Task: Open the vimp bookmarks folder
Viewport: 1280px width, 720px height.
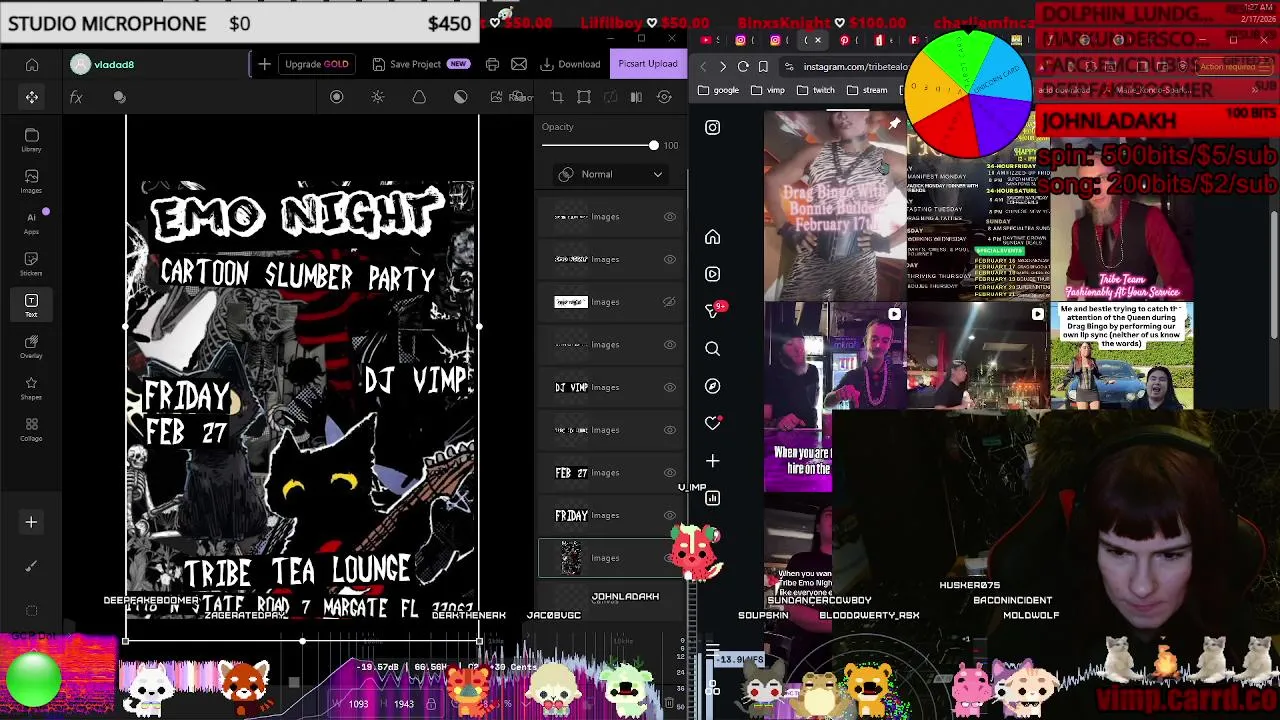Action: click(768, 90)
